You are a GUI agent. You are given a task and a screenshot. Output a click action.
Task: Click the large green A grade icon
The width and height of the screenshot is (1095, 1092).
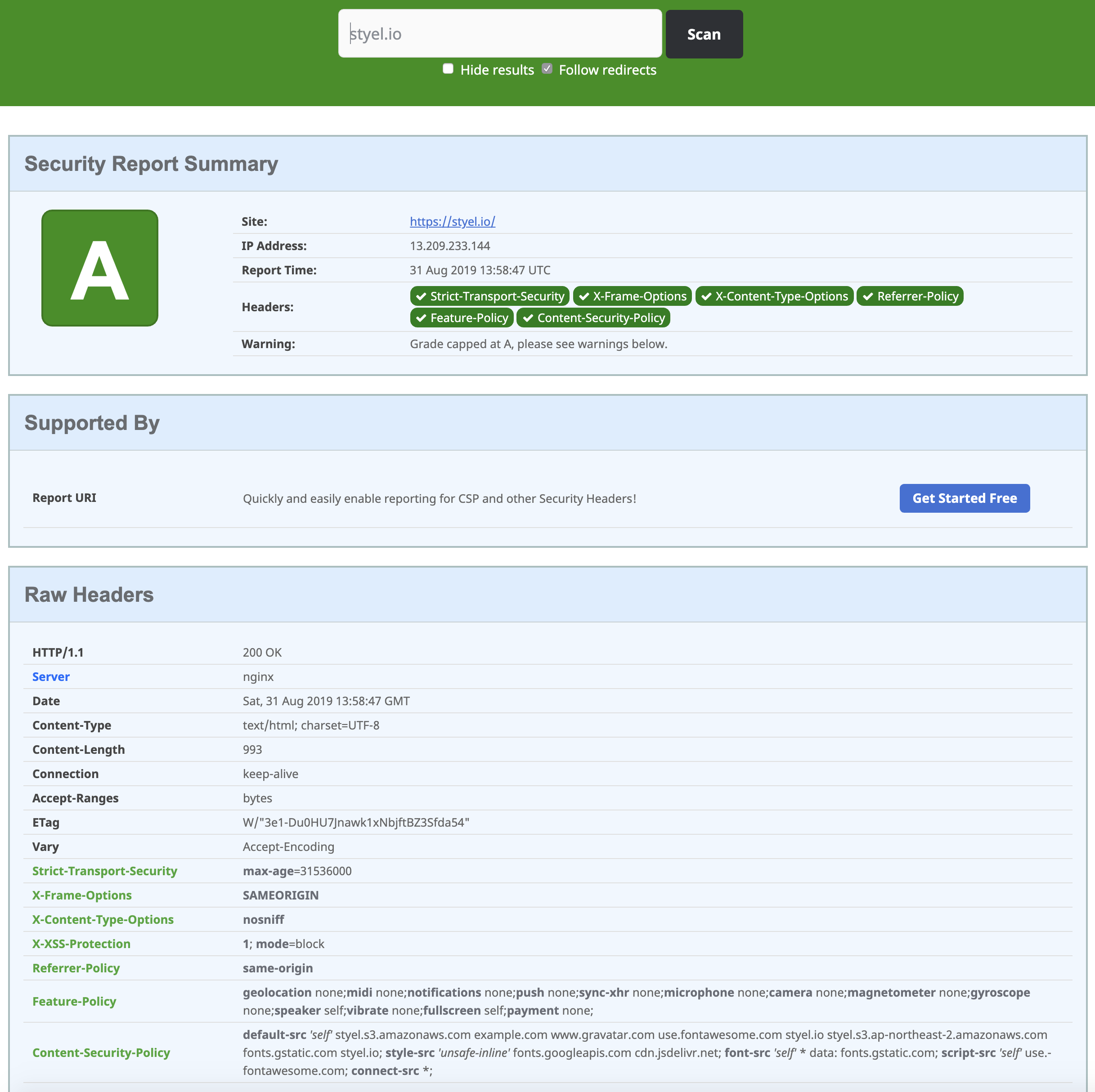pyautogui.click(x=100, y=268)
